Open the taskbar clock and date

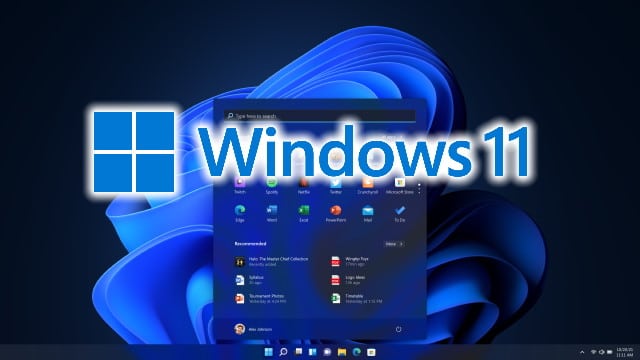(x=624, y=352)
